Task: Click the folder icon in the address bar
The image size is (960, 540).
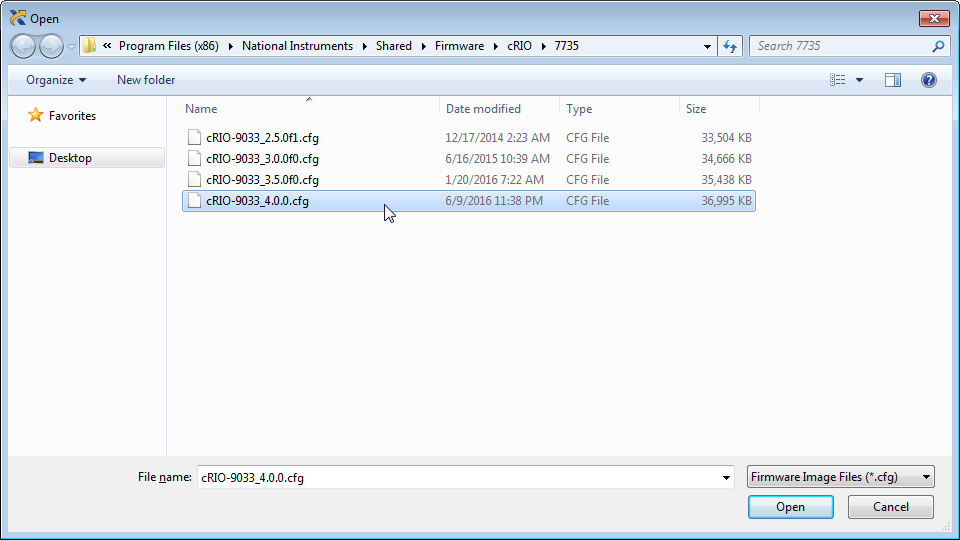Action: (x=89, y=46)
